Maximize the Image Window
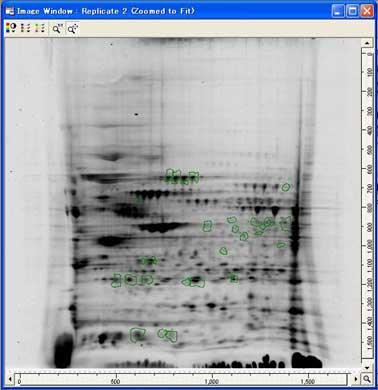 (x=352, y=11)
